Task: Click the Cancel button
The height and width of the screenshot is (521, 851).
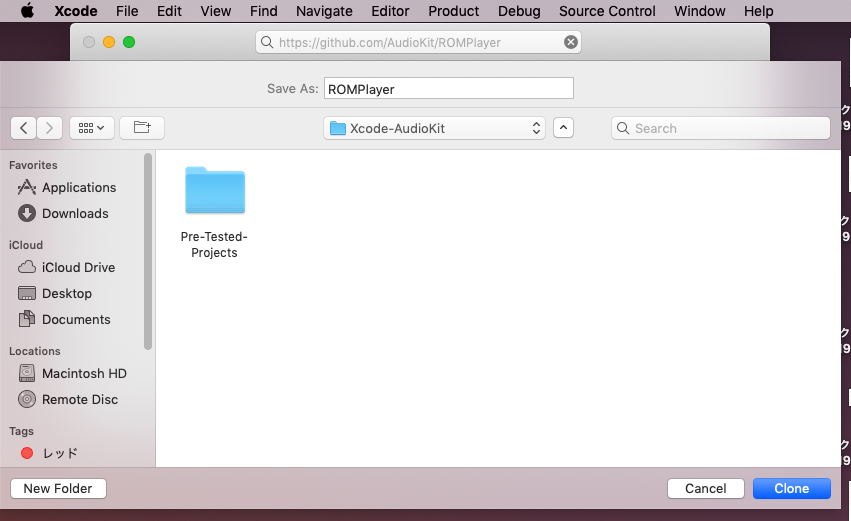Action: [706, 488]
